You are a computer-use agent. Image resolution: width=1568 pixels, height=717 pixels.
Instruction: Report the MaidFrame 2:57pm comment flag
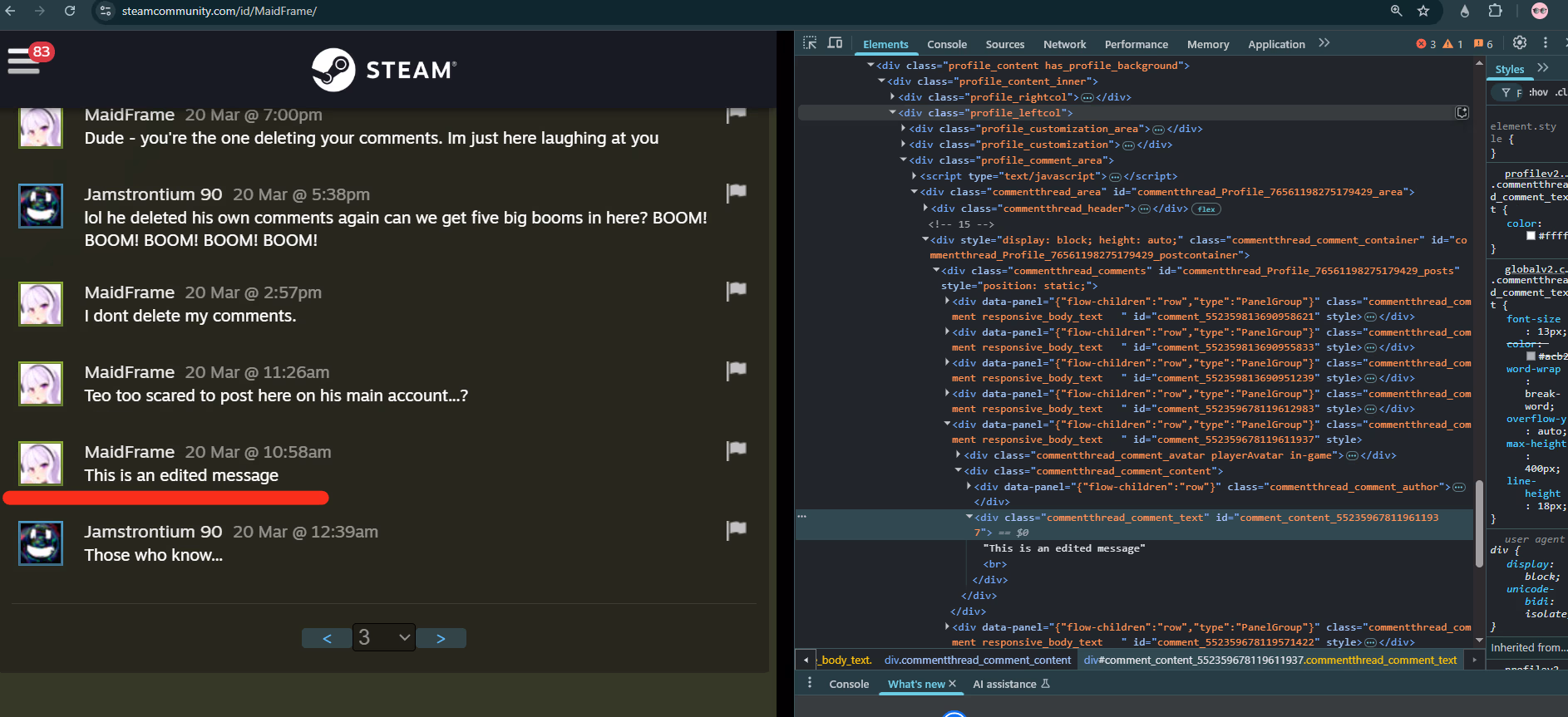coord(737,291)
